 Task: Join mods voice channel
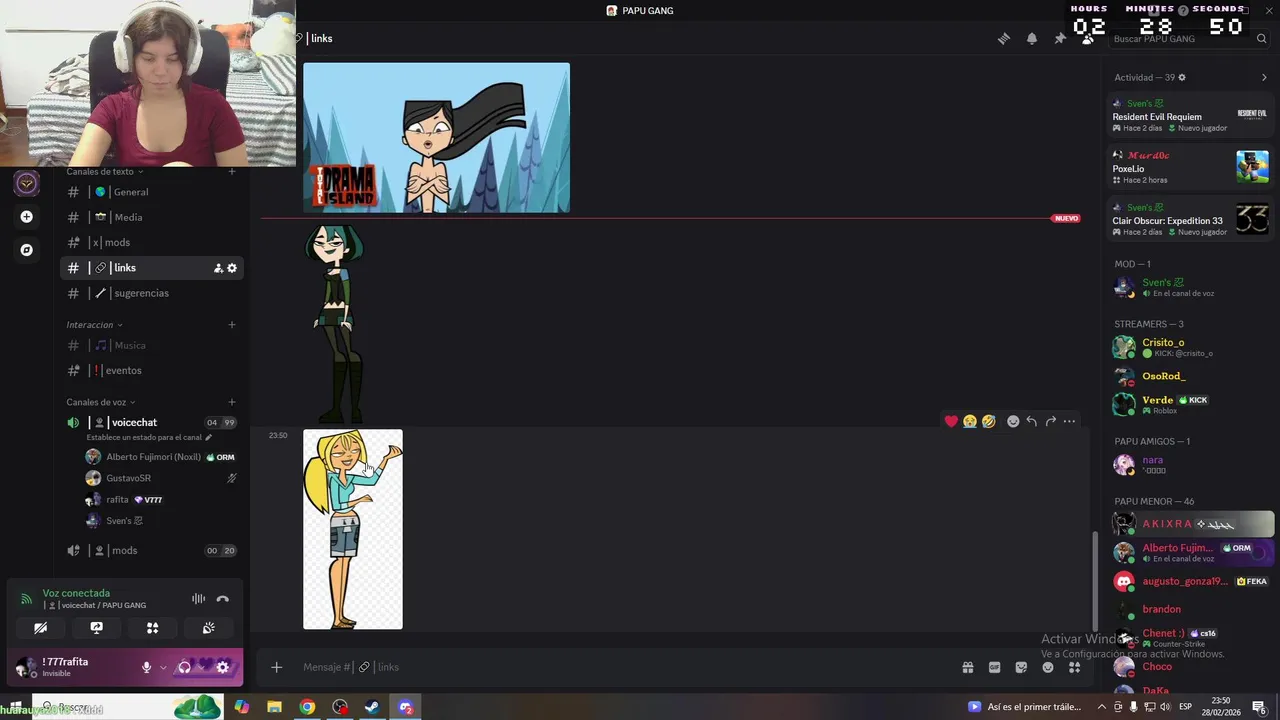(151, 550)
